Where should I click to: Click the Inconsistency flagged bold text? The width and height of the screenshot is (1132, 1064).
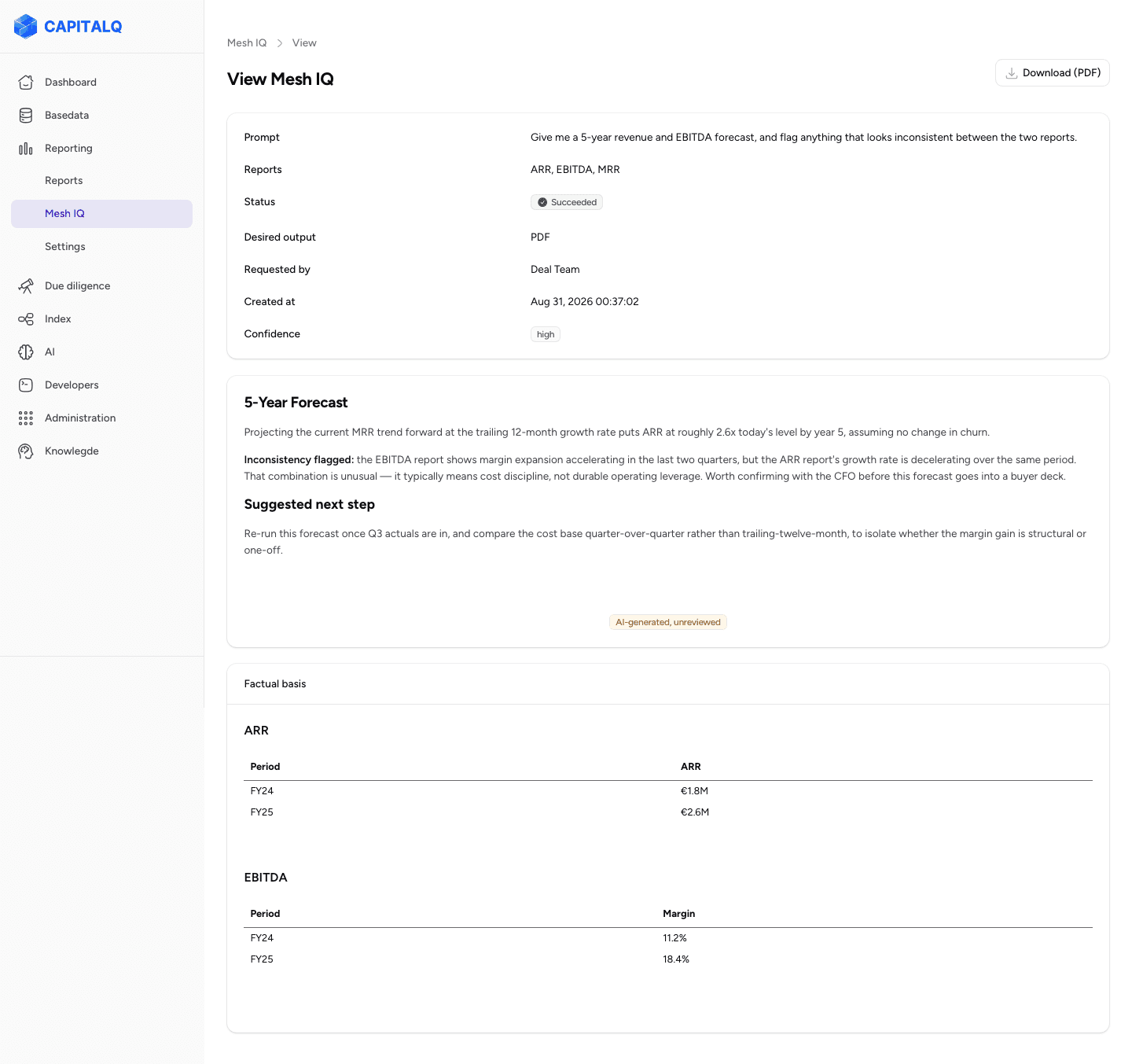pyautogui.click(x=299, y=459)
